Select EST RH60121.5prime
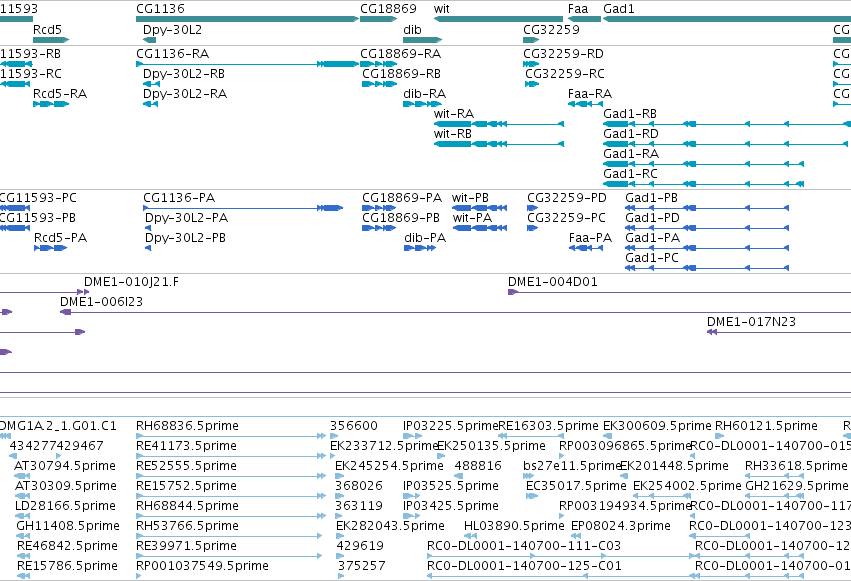Viewport: 851px width, 581px height. (x=766, y=426)
